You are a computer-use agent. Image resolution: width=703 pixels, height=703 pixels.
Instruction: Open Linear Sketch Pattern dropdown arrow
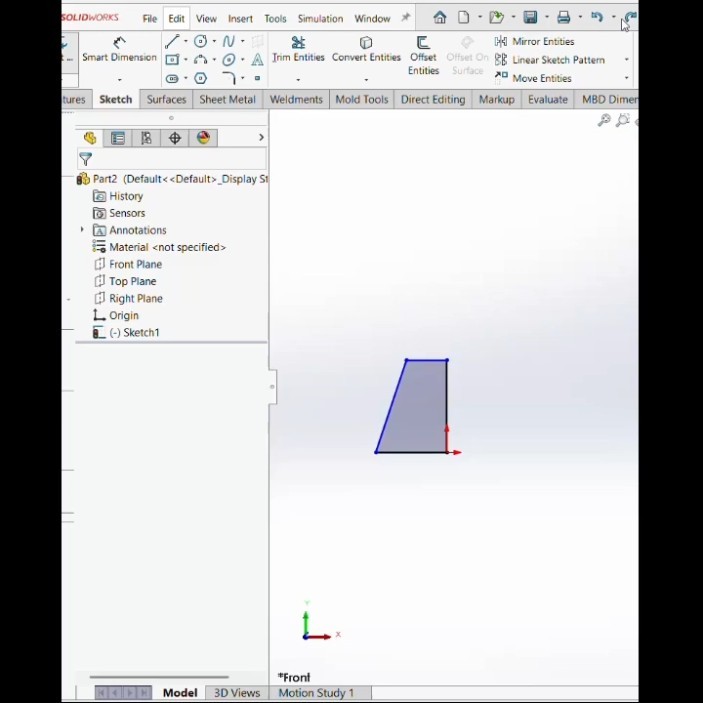pyautogui.click(x=627, y=60)
